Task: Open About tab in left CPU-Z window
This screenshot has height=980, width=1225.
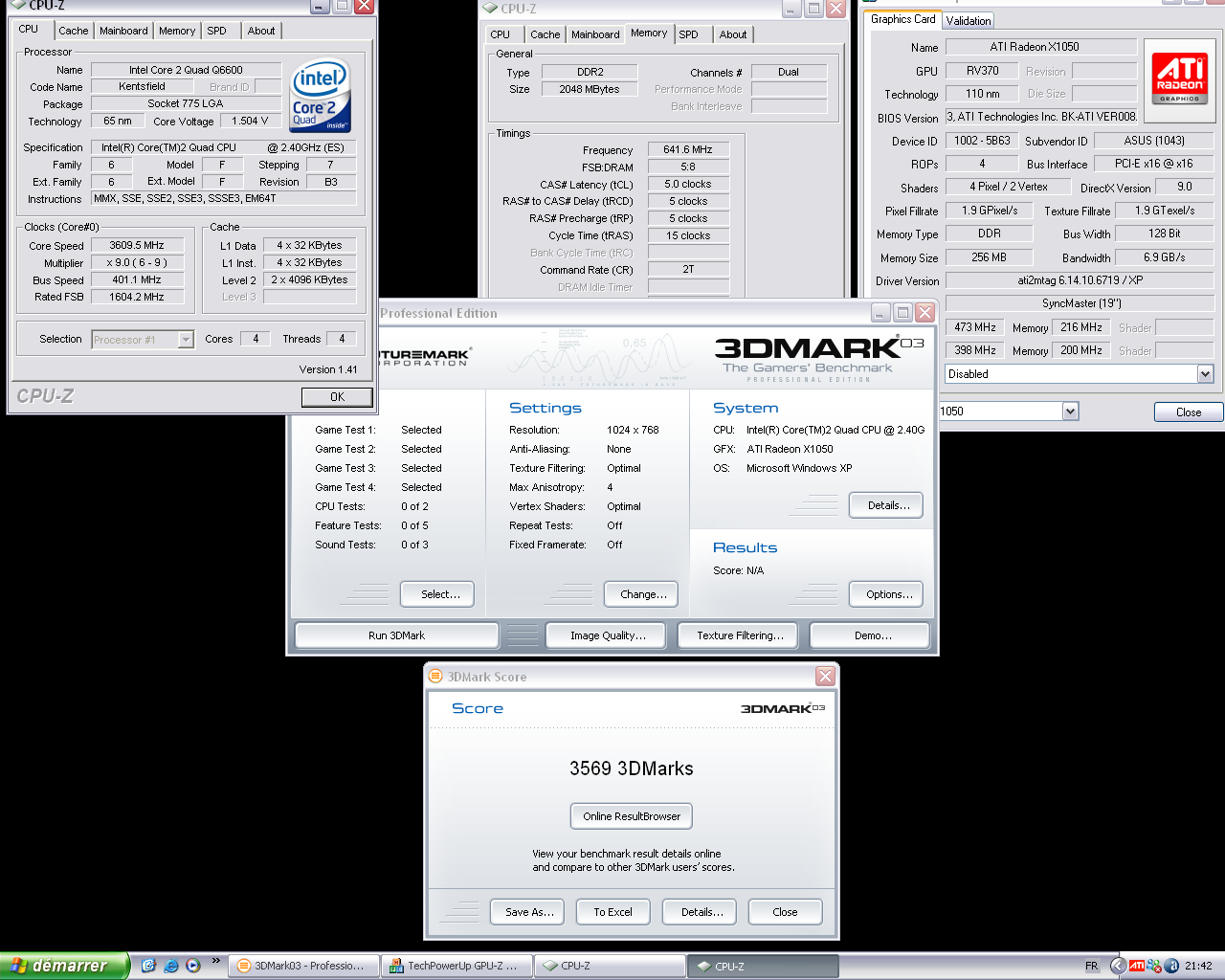Action: [x=261, y=31]
